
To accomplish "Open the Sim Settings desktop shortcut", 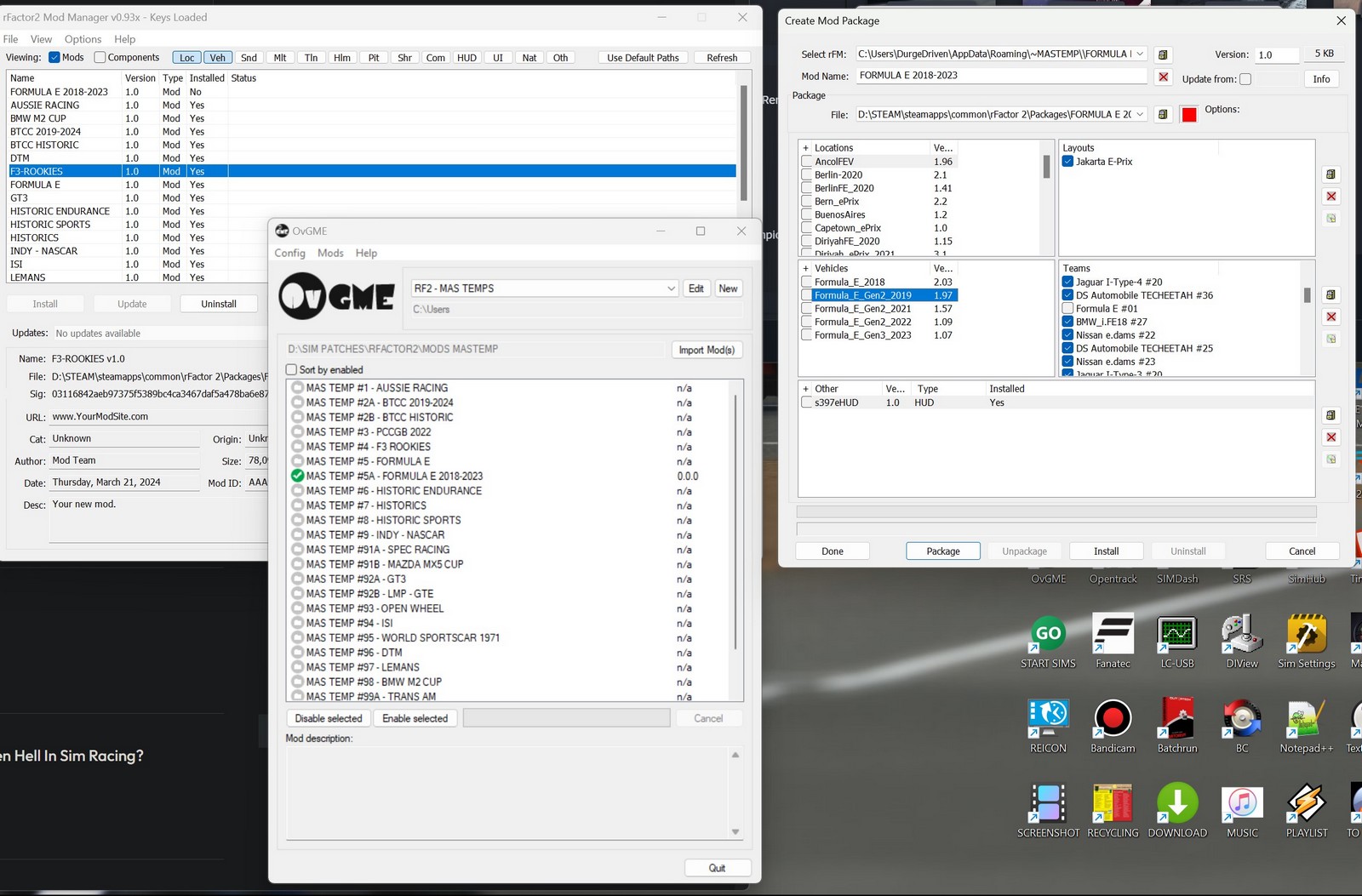I will click(1307, 641).
